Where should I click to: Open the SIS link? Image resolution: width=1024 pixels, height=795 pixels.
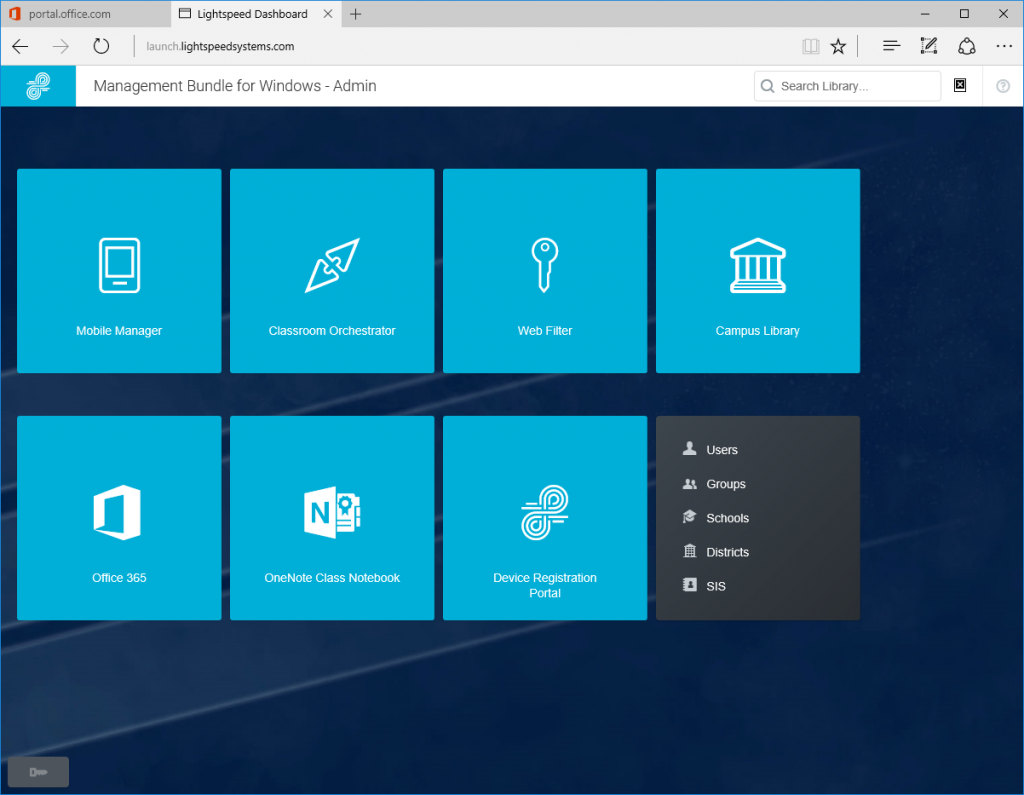coord(716,586)
